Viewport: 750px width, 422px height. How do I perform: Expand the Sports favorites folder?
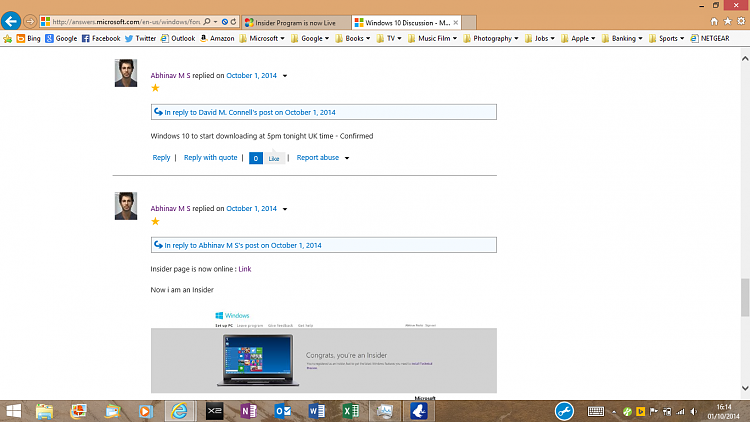[x=667, y=38]
